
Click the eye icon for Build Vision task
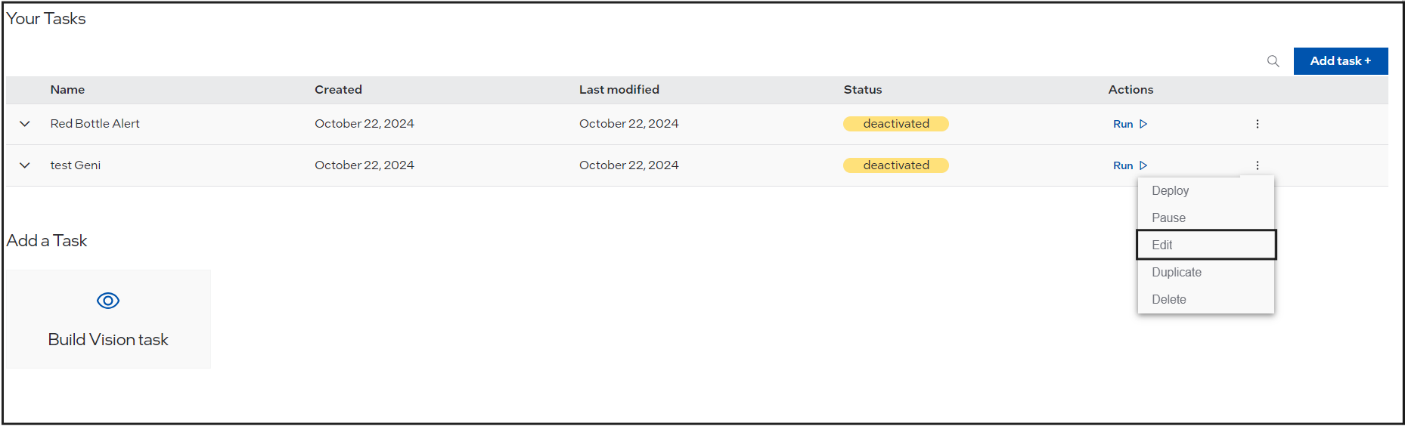[x=108, y=301]
